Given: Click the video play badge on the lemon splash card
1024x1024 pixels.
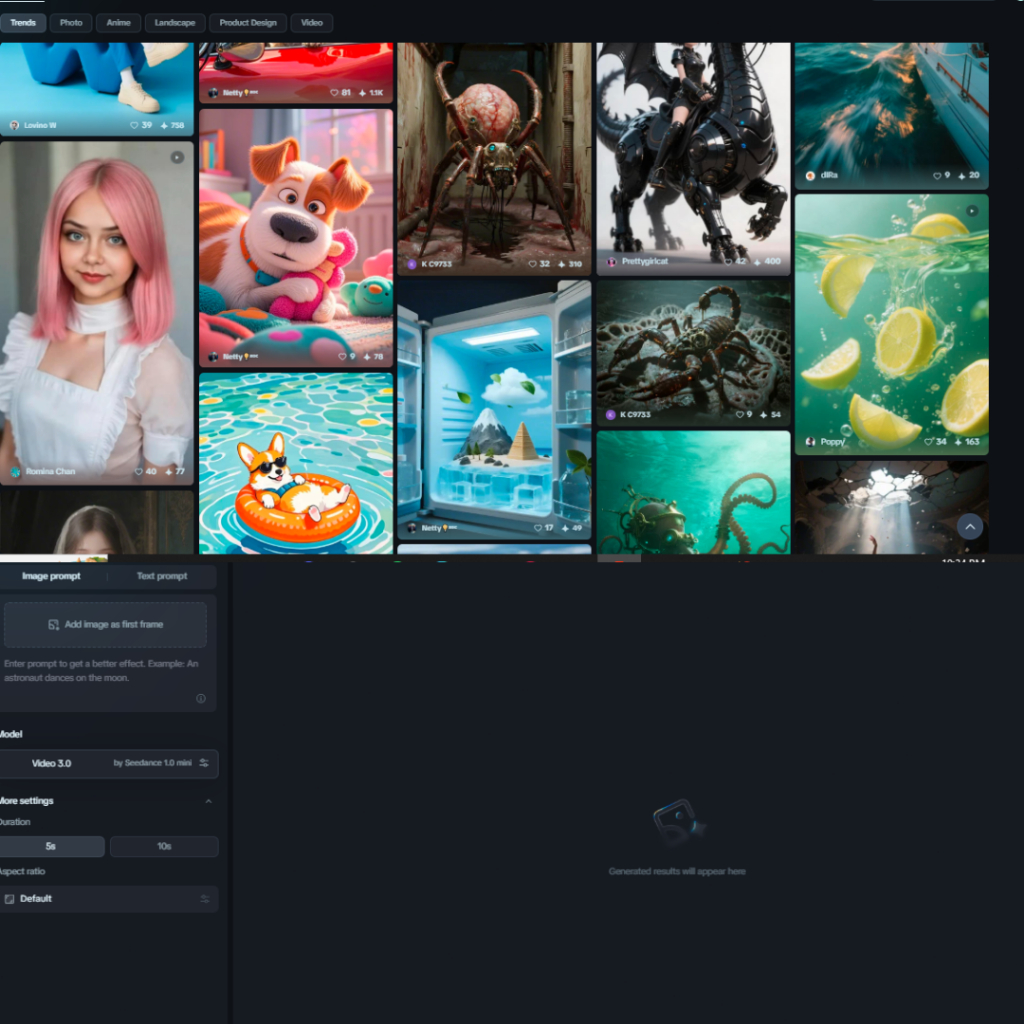Looking at the screenshot, I should pos(972,211).
